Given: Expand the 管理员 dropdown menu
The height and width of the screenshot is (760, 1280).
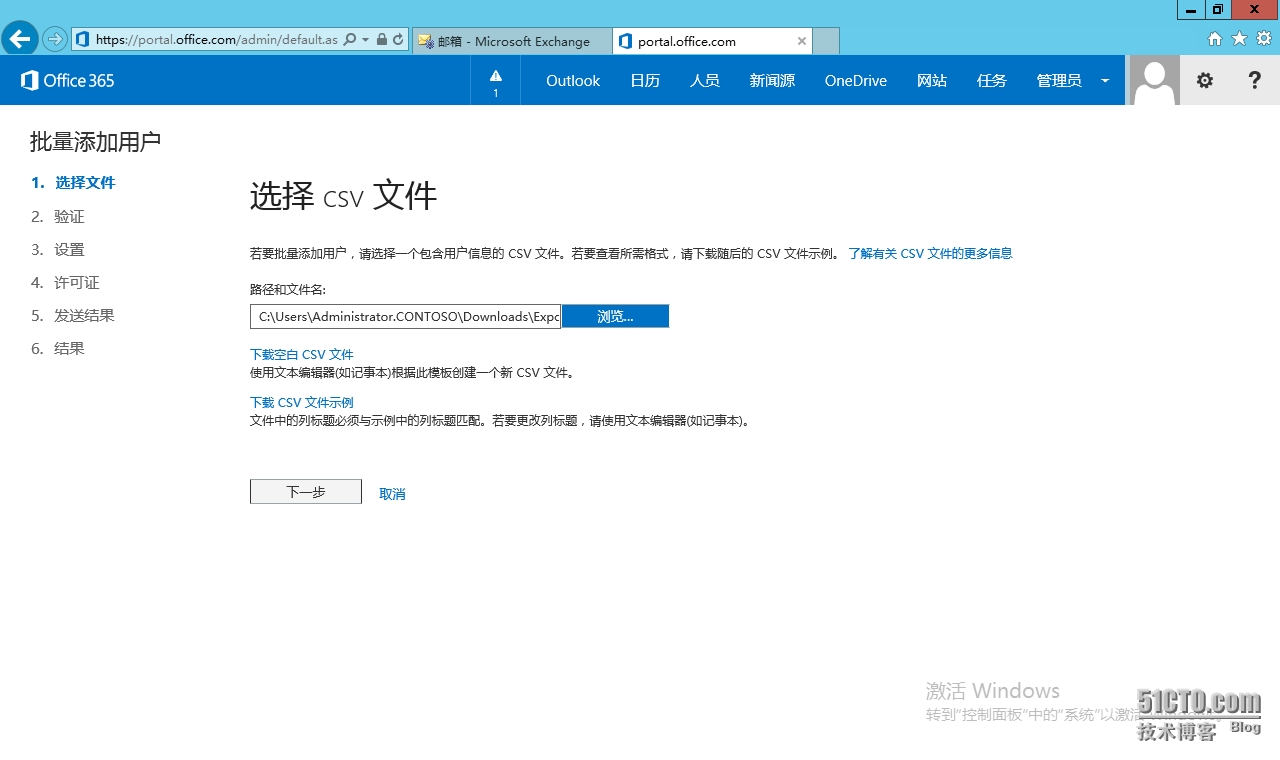Looking at the screenshot, I should [1104, 80].
